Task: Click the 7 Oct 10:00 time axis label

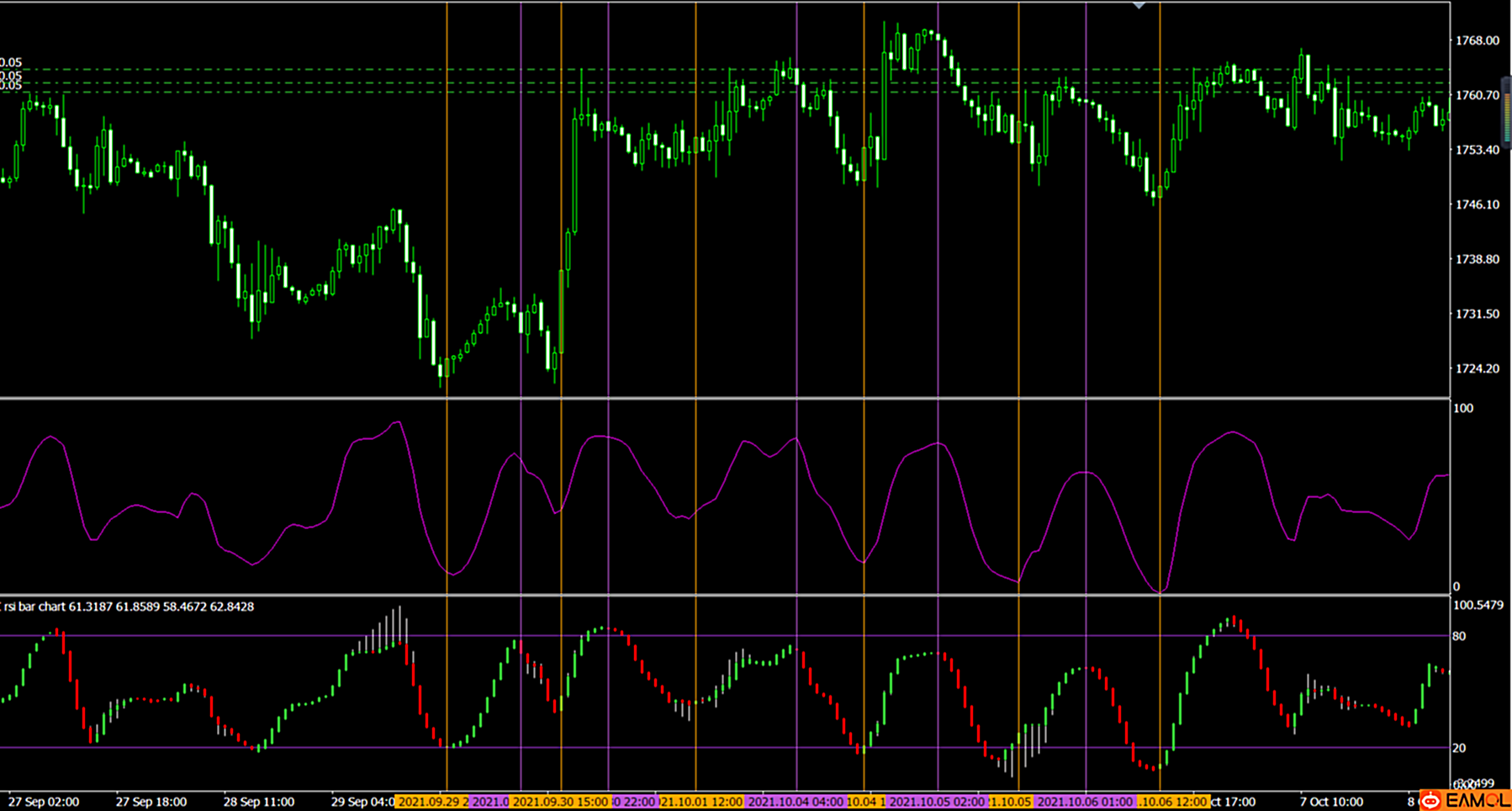Action: [x=1331, y=802]
